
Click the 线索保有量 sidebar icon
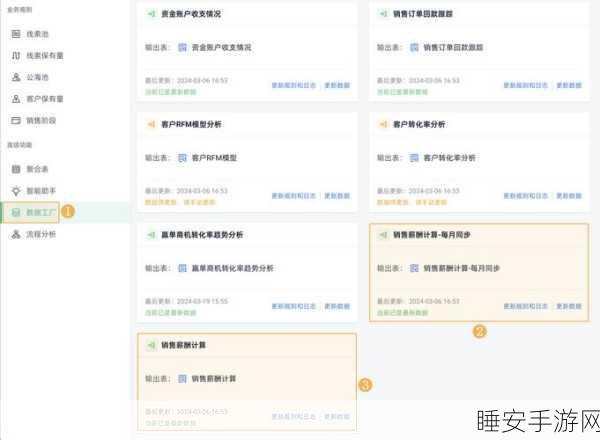pyautogui.click(x=16, y=56)
